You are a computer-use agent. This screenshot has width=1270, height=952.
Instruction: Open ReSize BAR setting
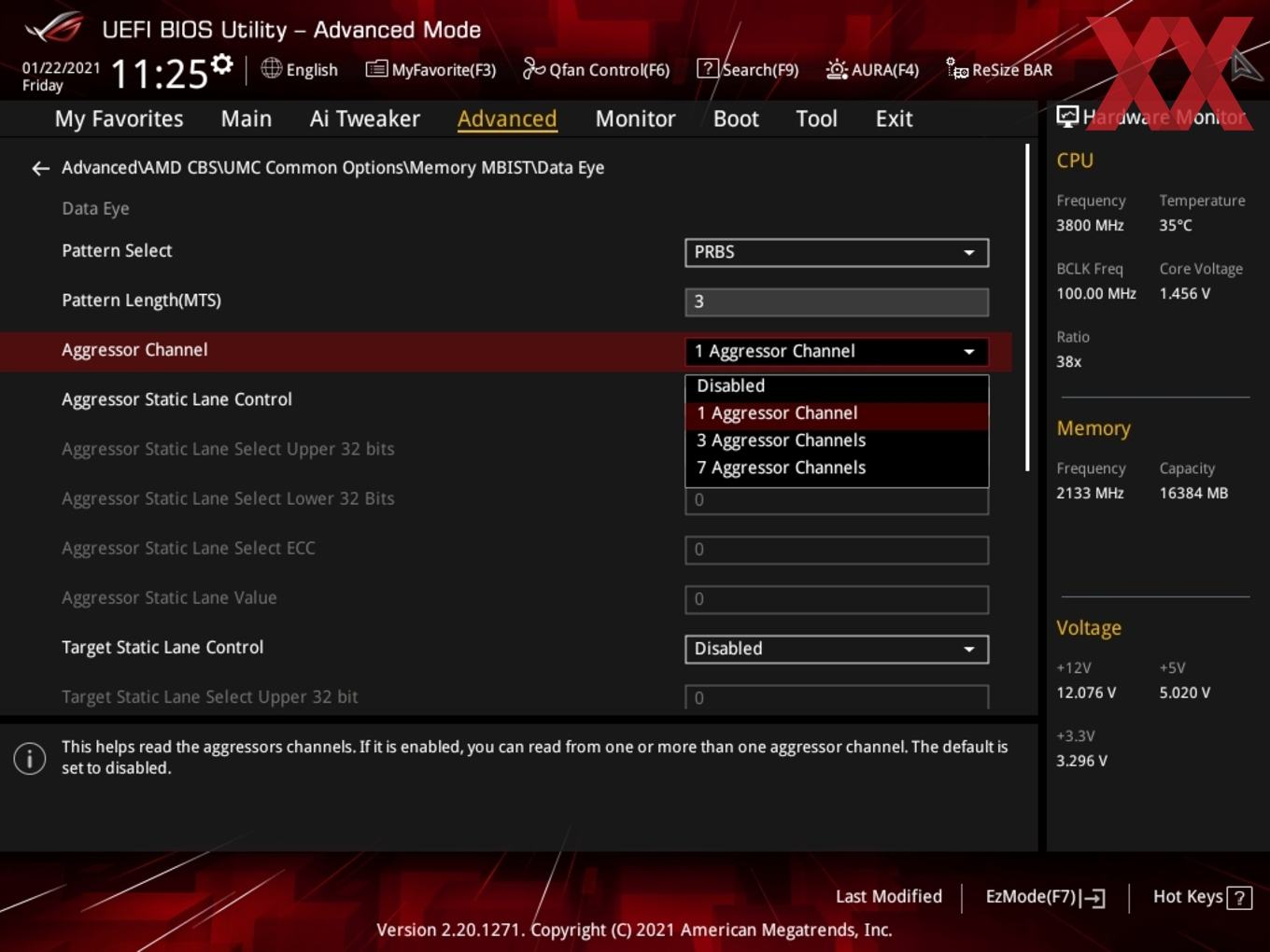point(999,69)
